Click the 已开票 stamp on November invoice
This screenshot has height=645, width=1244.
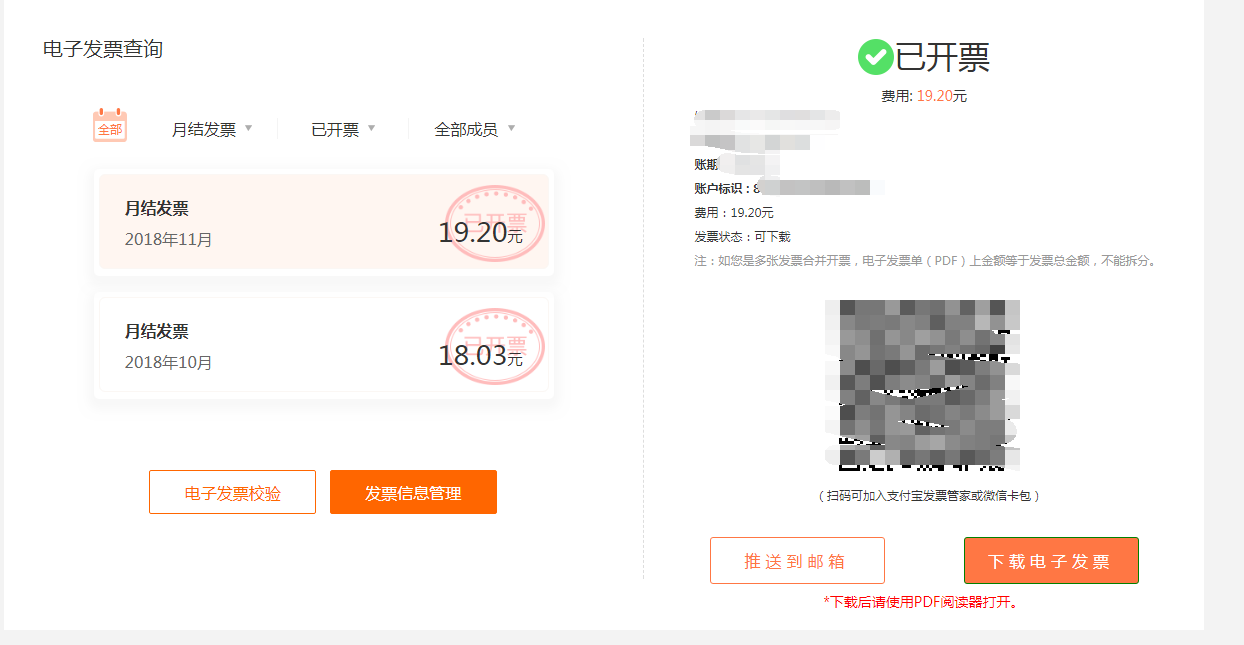tap(495, 223)
